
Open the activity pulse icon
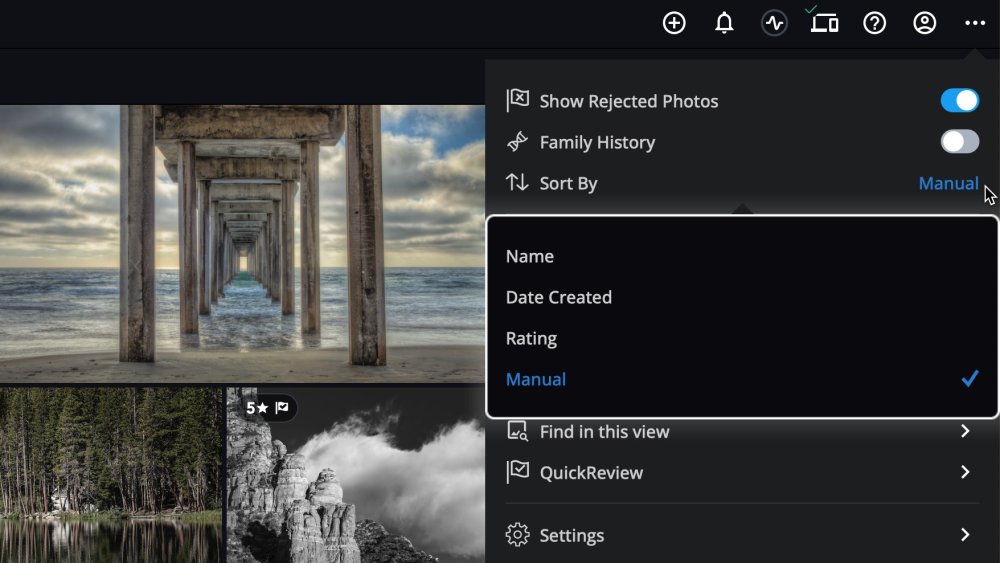[774, 23]
